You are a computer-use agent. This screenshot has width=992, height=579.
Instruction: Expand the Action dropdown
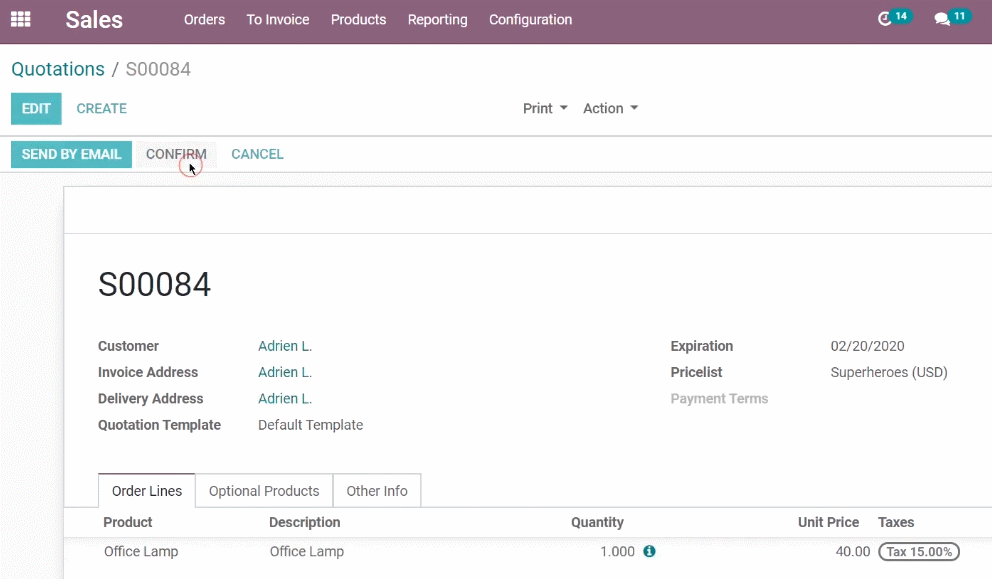611,108
